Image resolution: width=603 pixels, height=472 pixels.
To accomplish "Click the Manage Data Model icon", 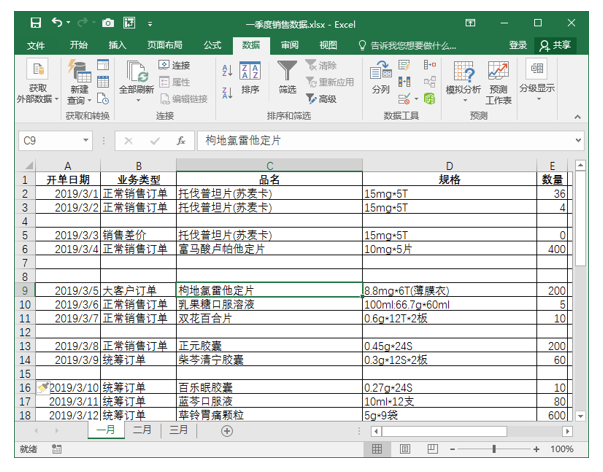I will (x=430, y=99).
